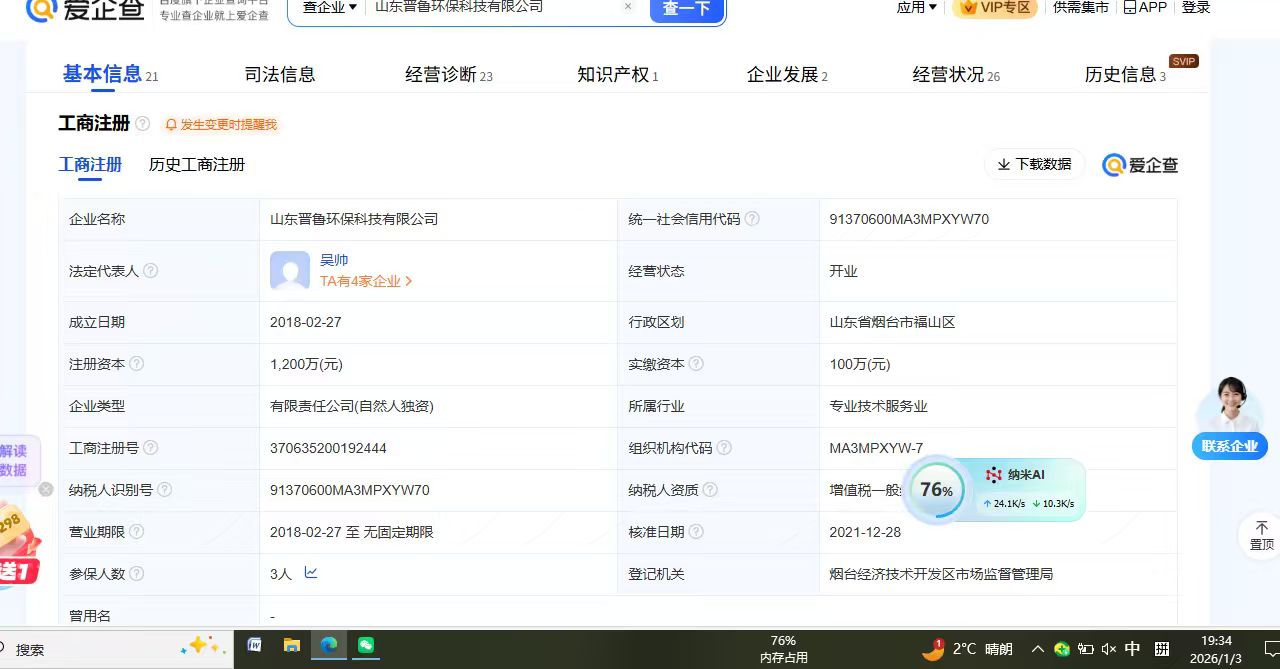Click the 登录 login link

click(1196, 7)
